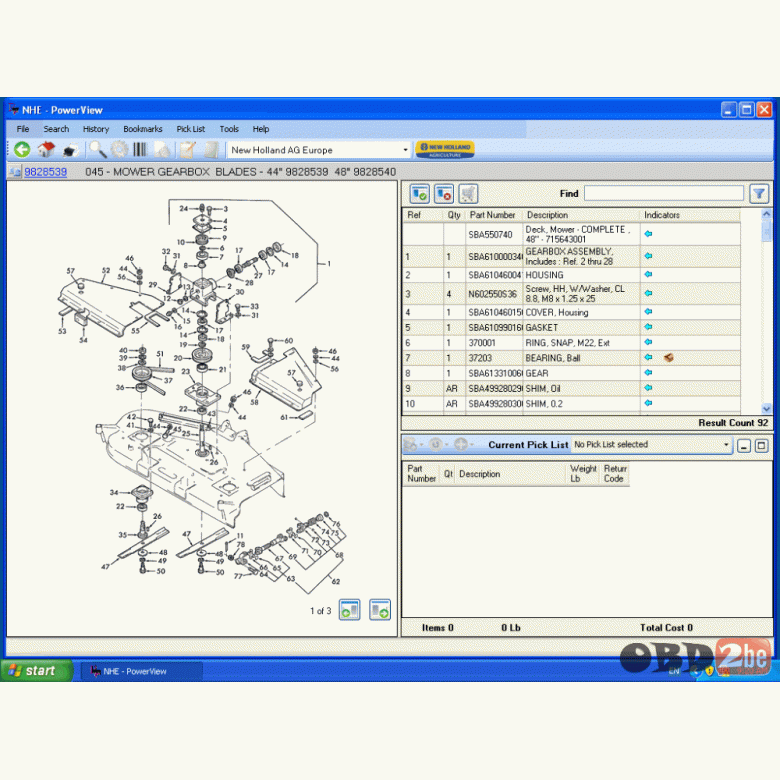Image resolution: width=780 pixels, height=780 pixels.
Task: Click the brown package indicator on BEARING row
Action: pos(669,358)
